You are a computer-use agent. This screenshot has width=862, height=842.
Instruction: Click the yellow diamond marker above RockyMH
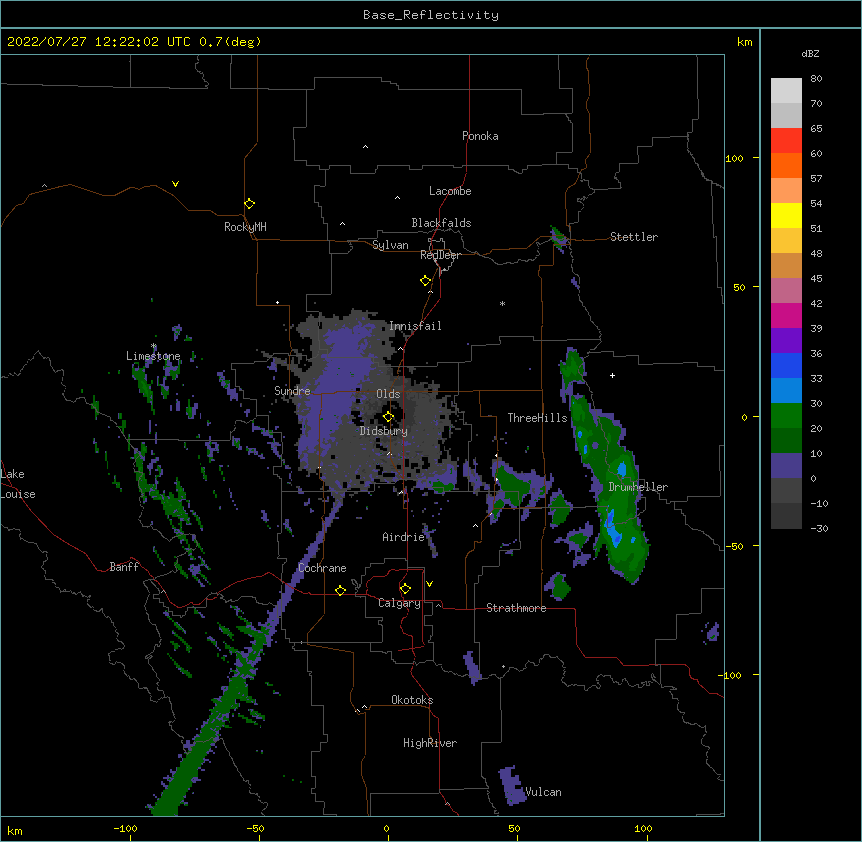pos(250,204)
